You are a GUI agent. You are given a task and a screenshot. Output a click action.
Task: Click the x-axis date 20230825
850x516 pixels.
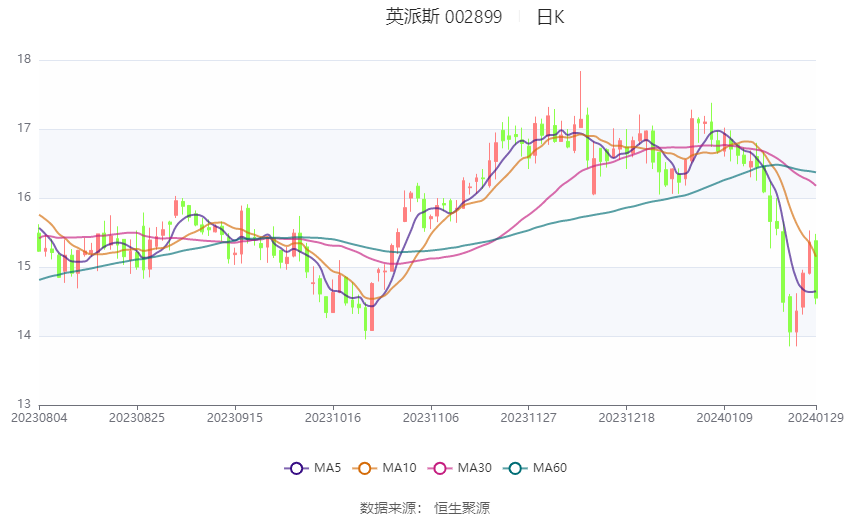tap(137, 418)
